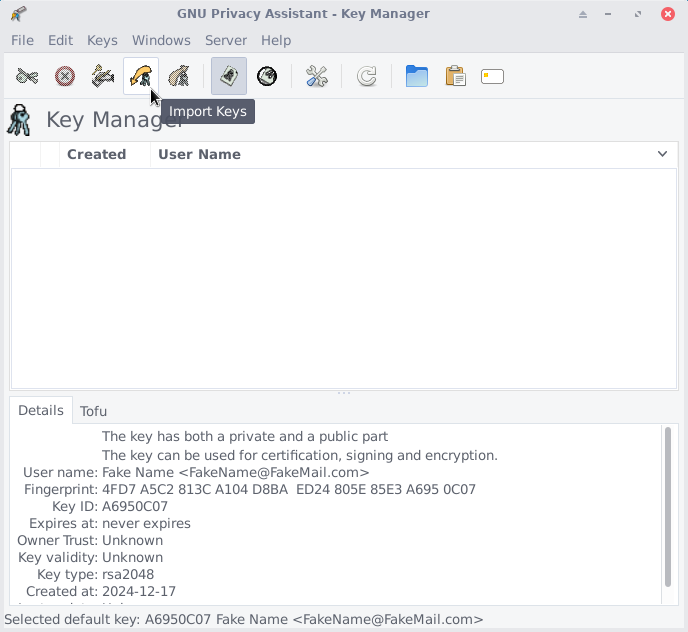The image size is (688, 632).
Task: Click the Created at date 2024-12-17
Action: pos(139,592)
